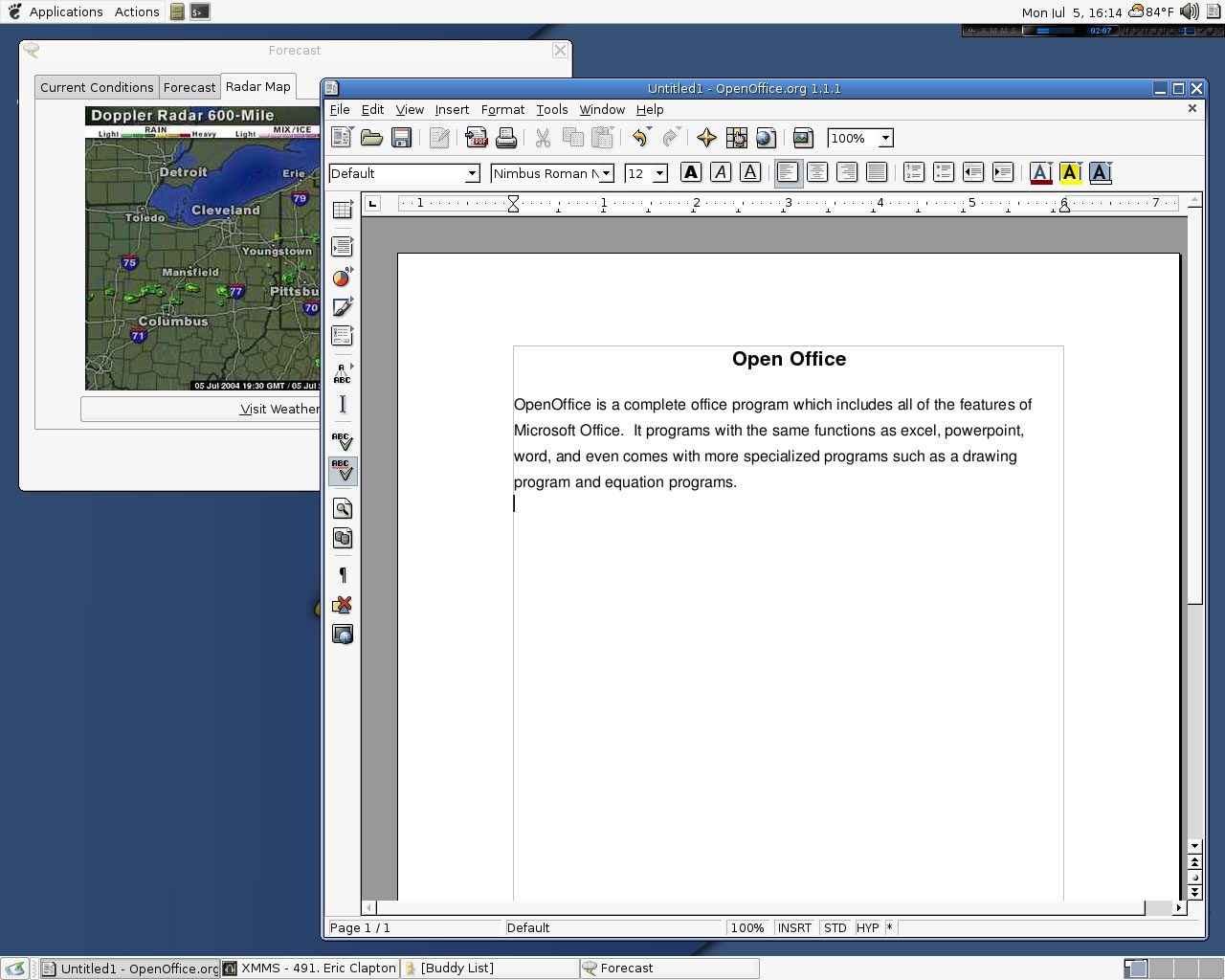
Task: Decrease paragraph indent
Action: coord(973,172)
